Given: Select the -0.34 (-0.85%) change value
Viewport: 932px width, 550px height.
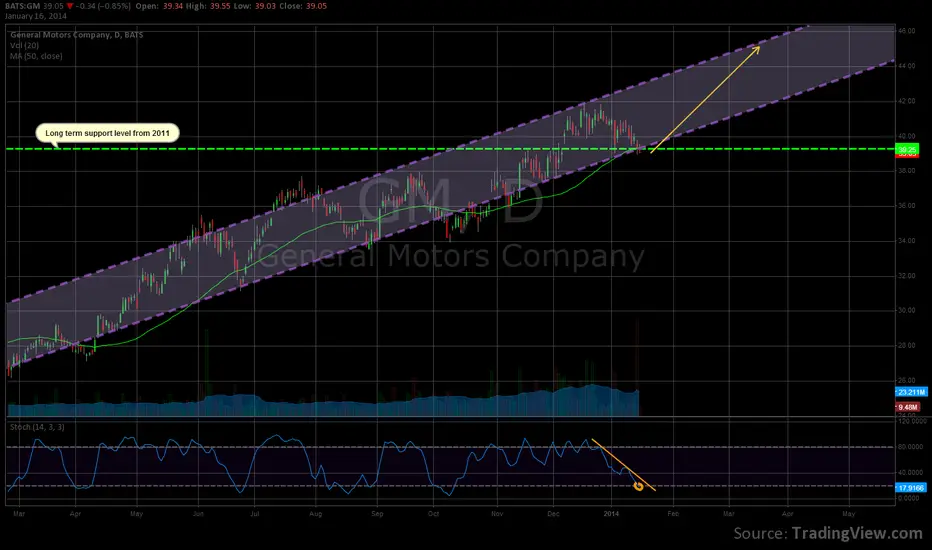Looking at the screenshot, I should pyautogui.click(x=103, y=6).
